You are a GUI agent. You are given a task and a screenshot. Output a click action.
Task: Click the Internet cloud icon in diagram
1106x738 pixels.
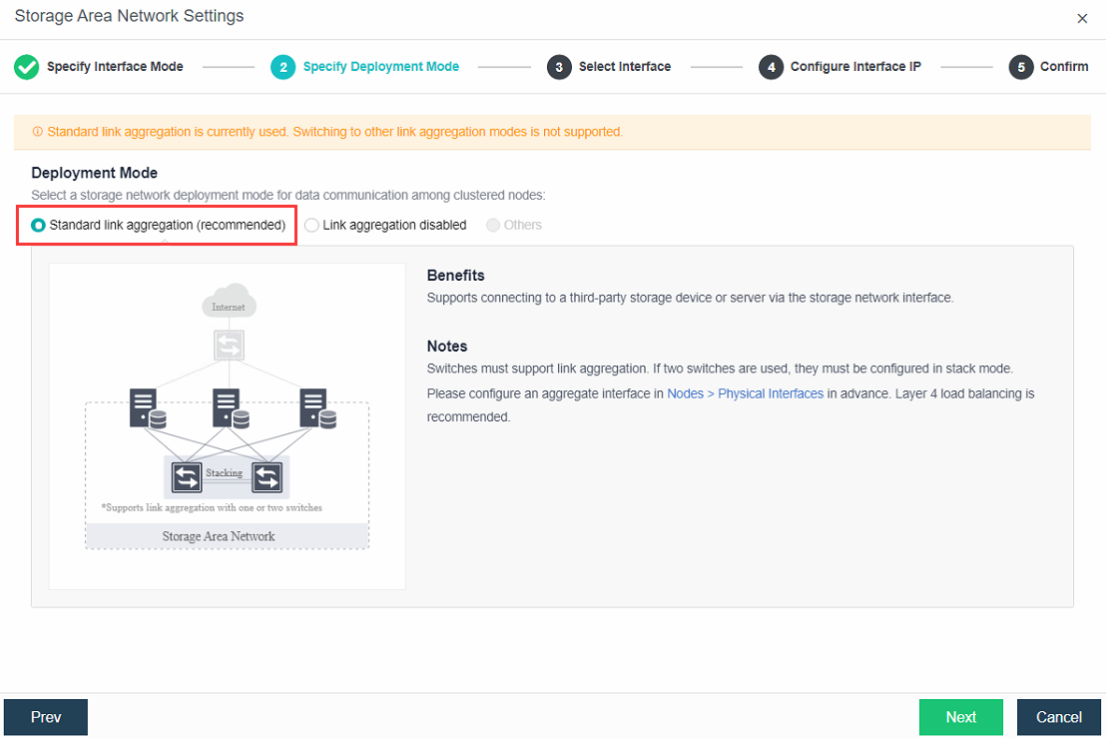pos(228,304)
